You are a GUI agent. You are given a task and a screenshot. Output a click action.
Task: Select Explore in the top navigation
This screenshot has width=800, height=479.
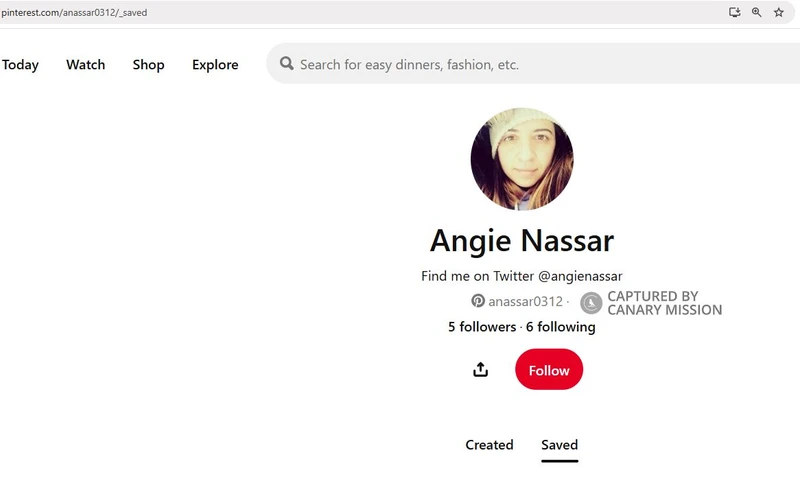[x=215, y=65]
